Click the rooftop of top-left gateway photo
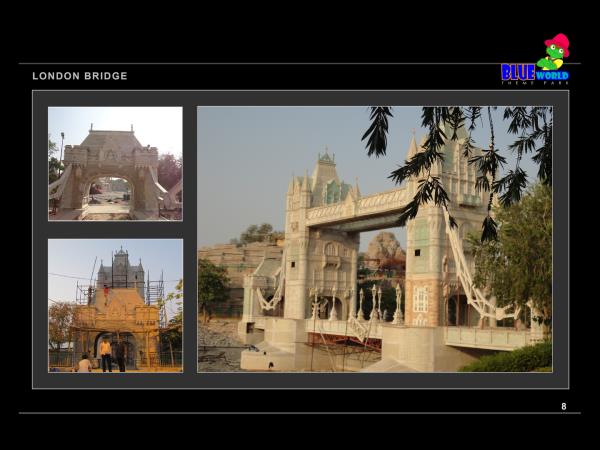Screen dimensions: 600x450 tap(110, 138)
